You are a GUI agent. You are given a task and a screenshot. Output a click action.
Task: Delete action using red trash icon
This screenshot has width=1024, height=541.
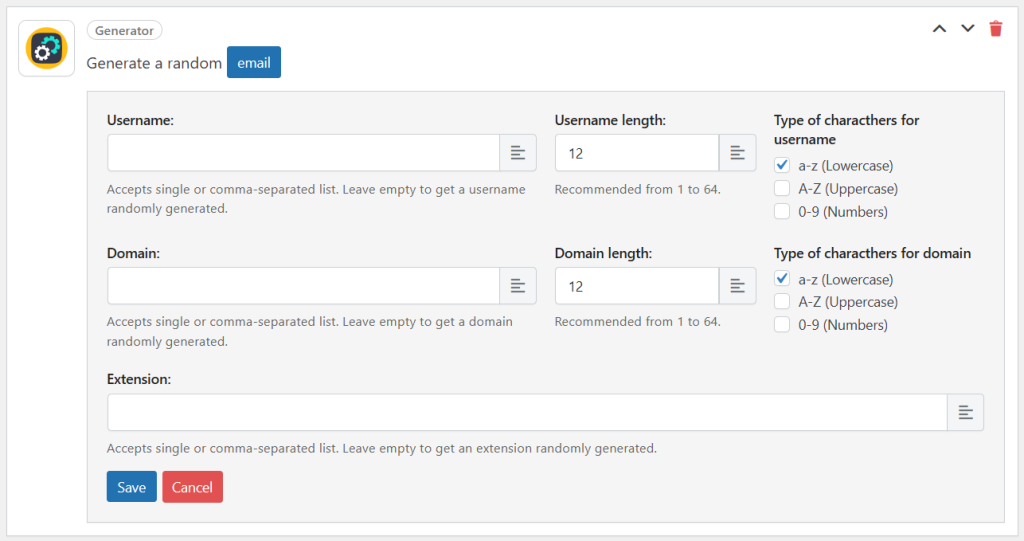point(995,28)
